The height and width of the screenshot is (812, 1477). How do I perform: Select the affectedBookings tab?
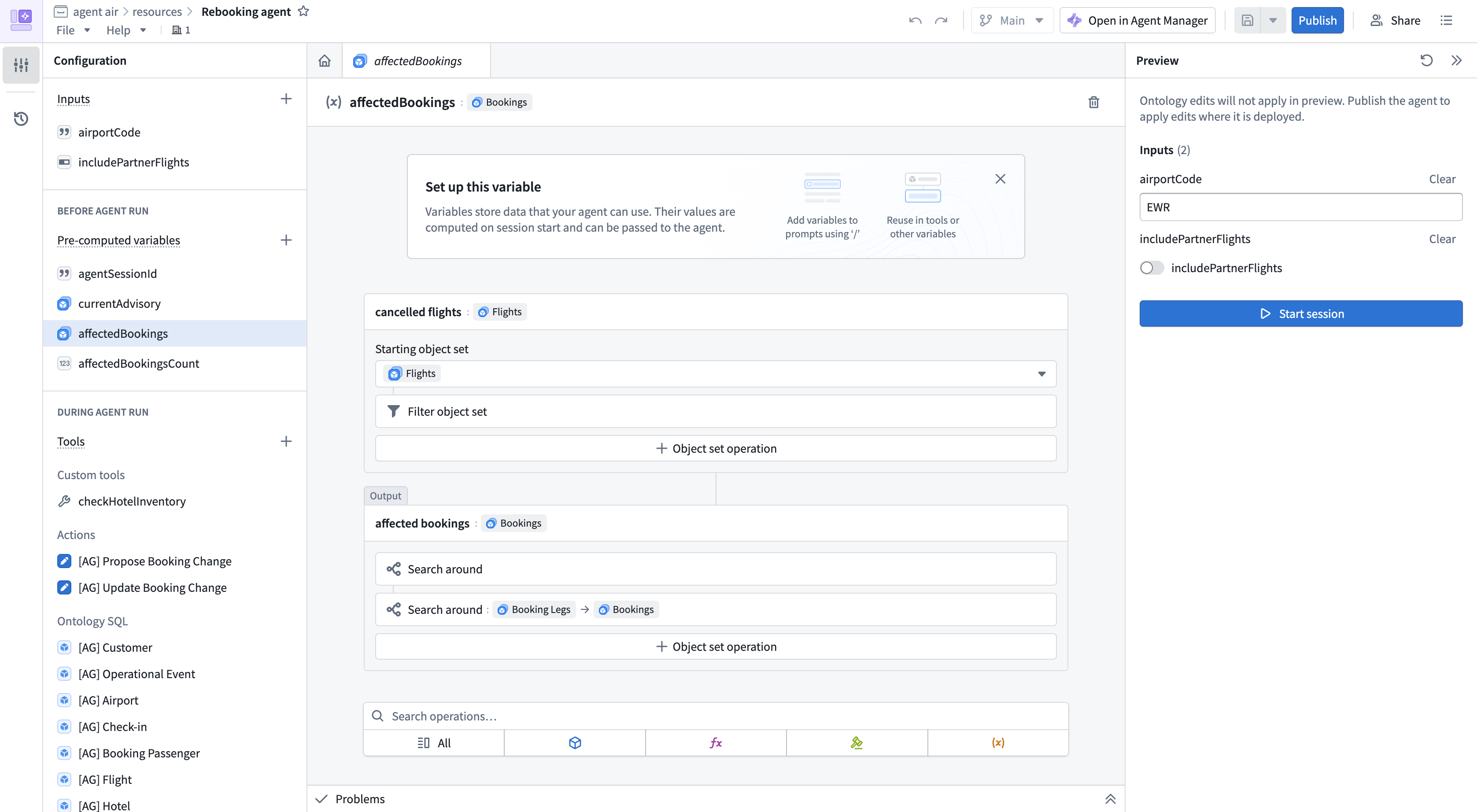[416, 61]
